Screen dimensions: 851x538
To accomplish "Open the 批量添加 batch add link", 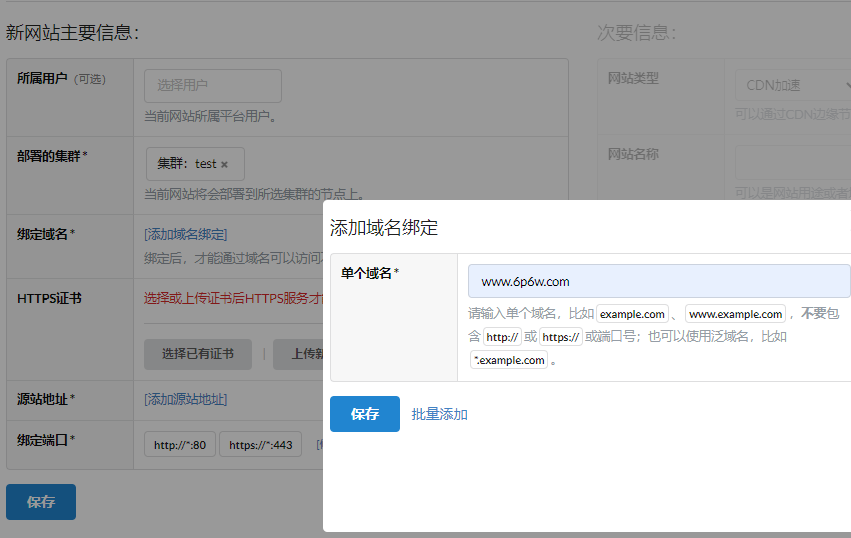I will [x=439, y=414].
